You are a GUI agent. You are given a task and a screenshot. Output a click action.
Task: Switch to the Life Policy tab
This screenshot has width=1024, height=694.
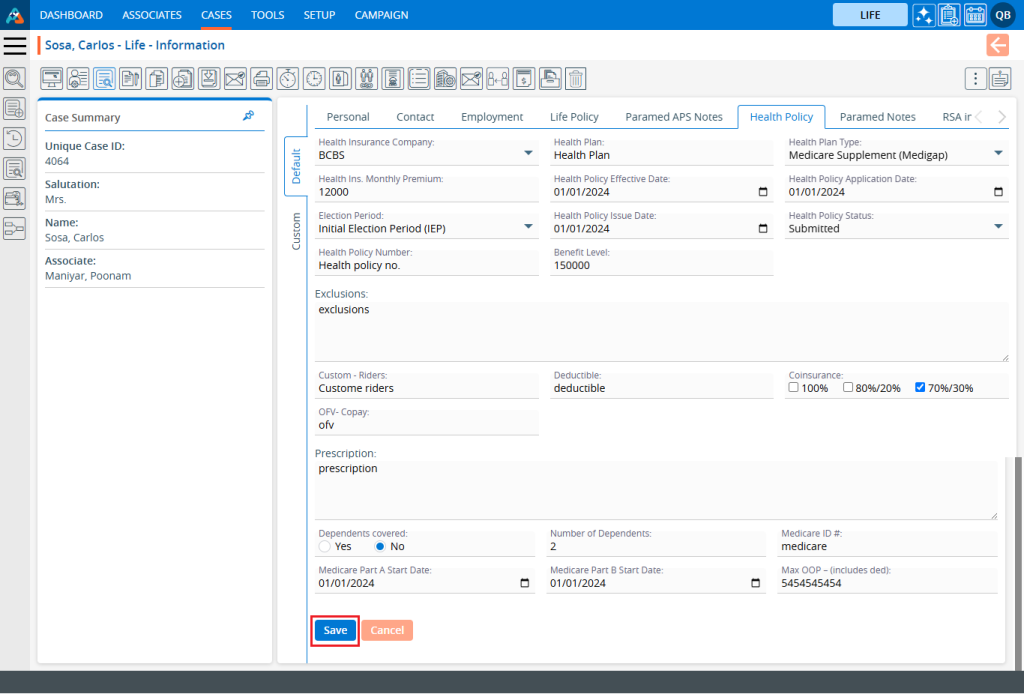[x=574, y=117]
